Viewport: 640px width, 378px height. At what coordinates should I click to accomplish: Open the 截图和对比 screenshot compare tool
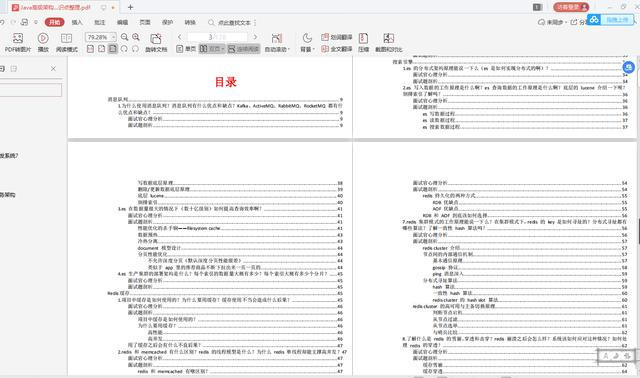click(389, 42)
